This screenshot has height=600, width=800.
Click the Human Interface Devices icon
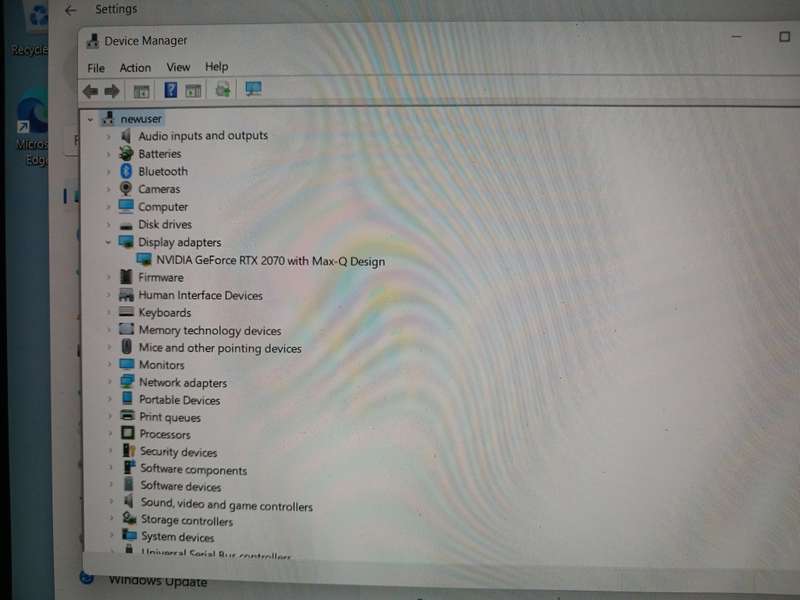point(126,294)
